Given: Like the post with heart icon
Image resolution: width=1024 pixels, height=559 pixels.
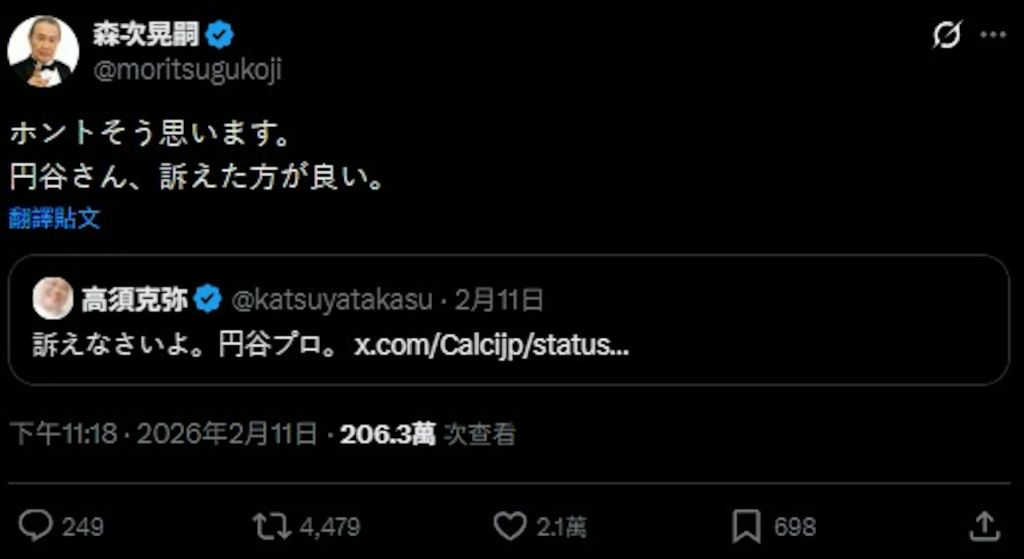Looking at the screenshot, I should [x=509, y=526].
